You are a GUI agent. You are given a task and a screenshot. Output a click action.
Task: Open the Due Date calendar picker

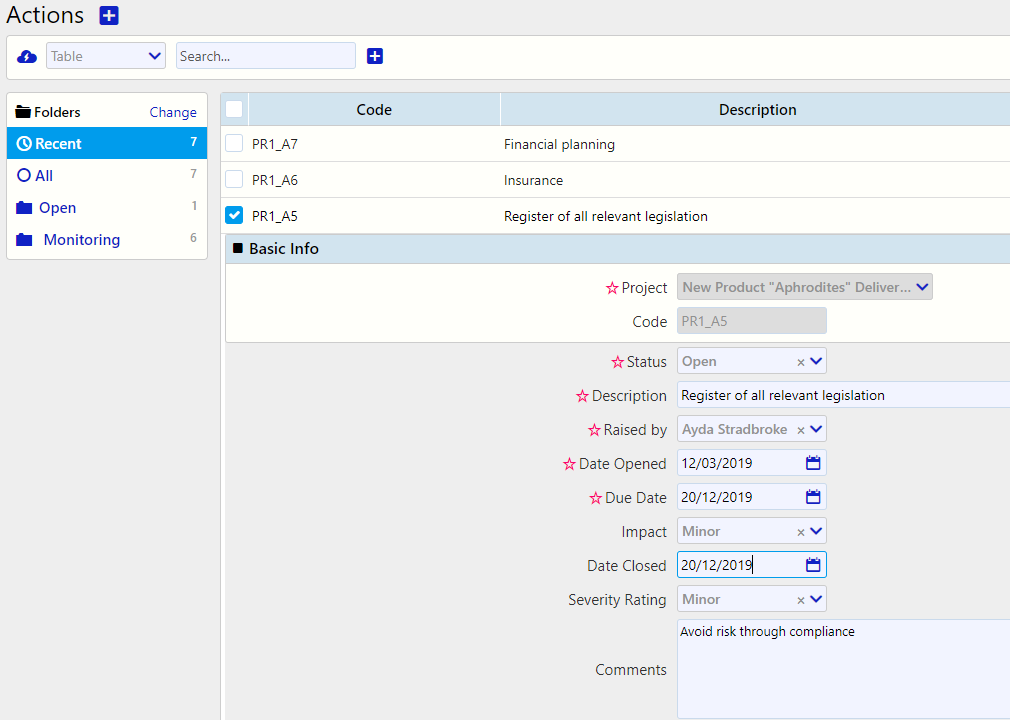(813, 497)
